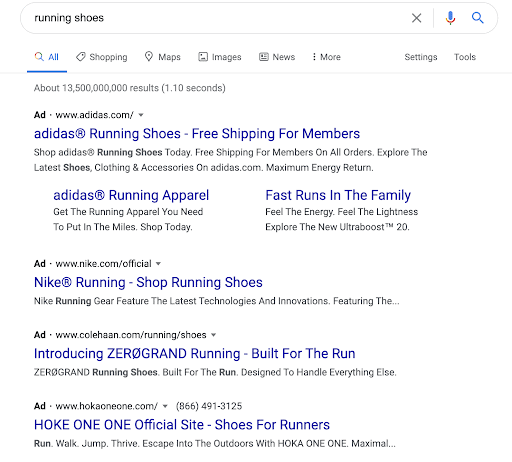Screen dimensions: 512x462
Task: Open the More menu via the three-dot icon
Action: pyautogui.click(x=314, y=57)
